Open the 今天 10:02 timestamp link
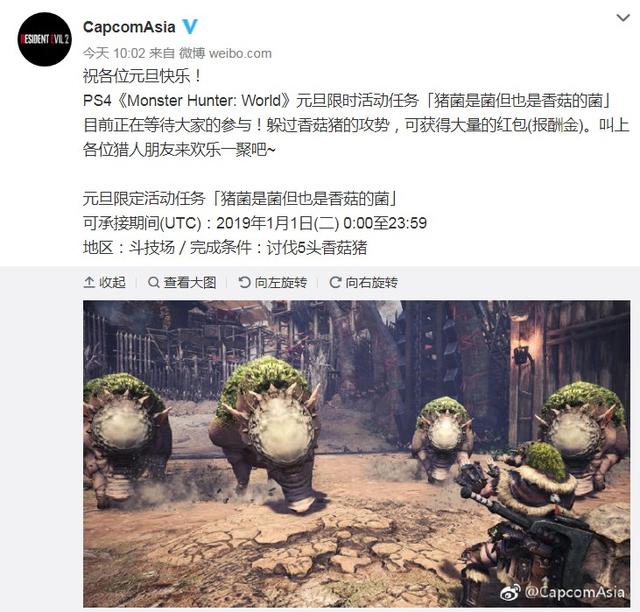 (x=114, y=53)
